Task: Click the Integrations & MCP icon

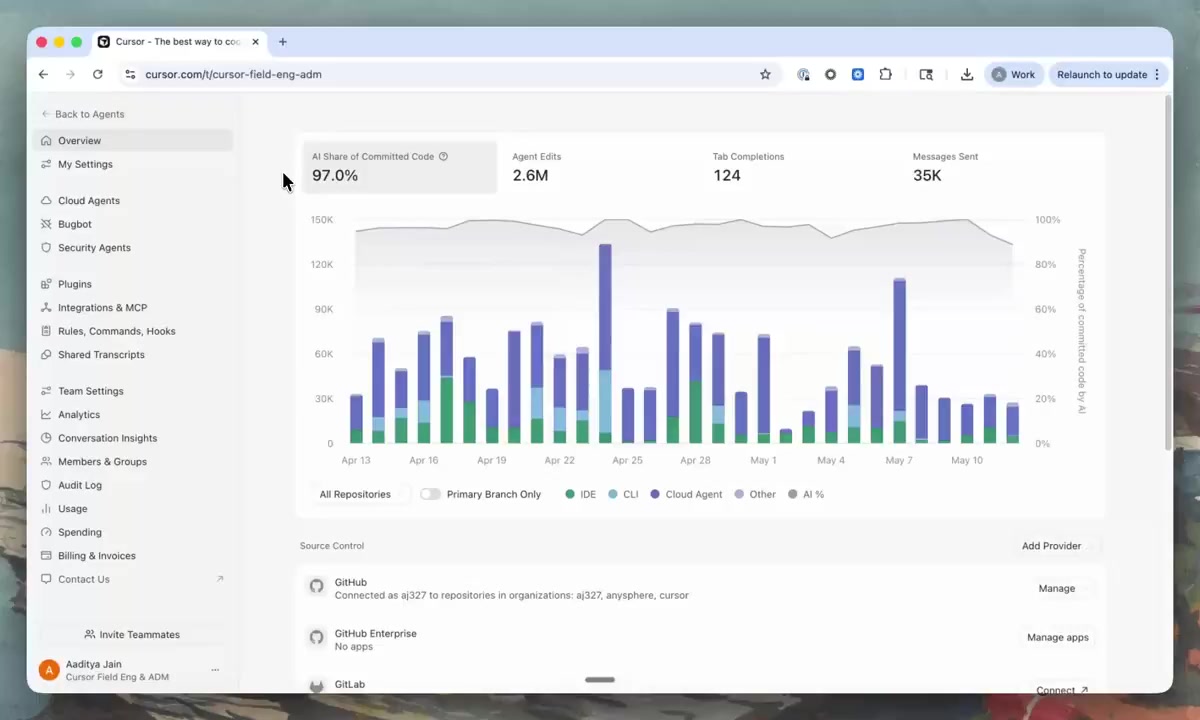Action: click(x=46, y=308)
